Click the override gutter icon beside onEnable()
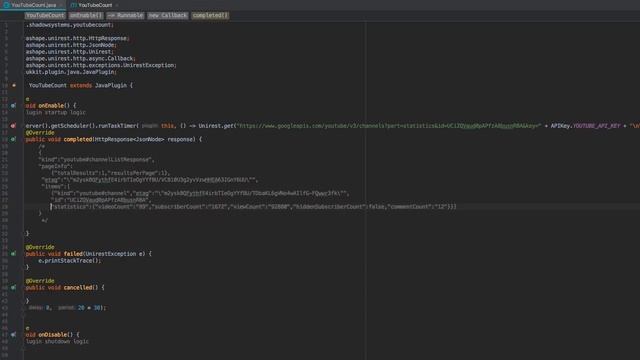The image size is (640, 360). (13, 106)
